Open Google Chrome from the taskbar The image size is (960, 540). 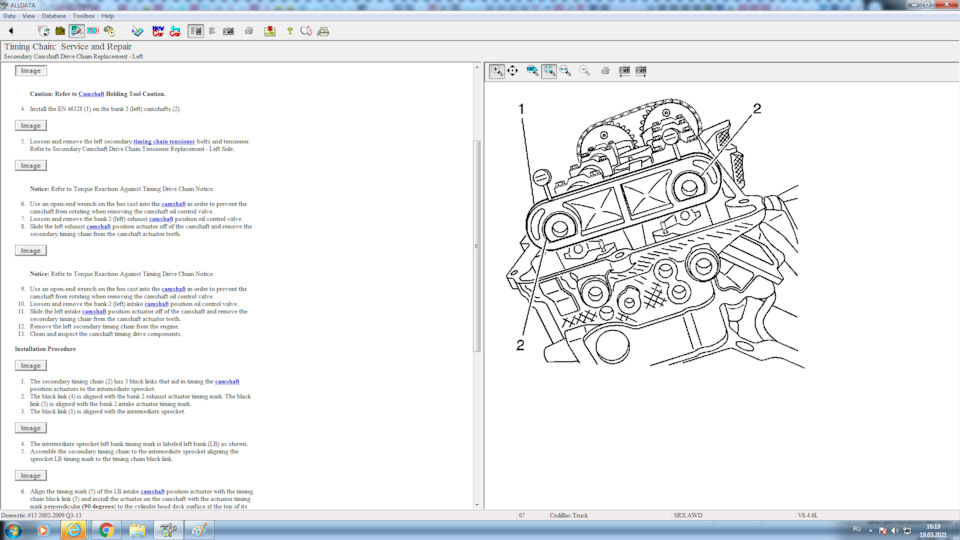105,530
